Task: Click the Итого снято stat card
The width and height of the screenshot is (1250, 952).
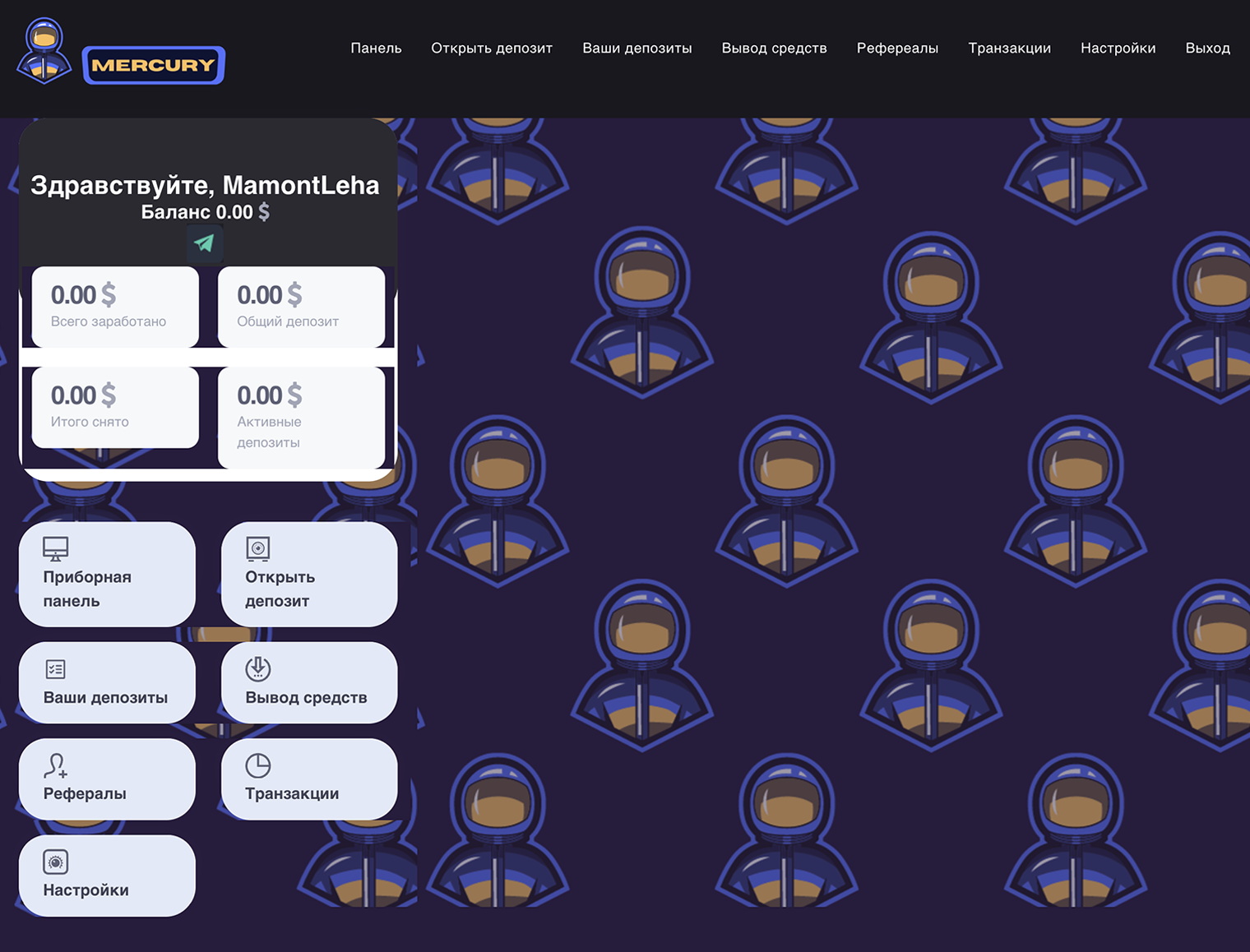Action: pyautogui.click(x=115, y=407)
